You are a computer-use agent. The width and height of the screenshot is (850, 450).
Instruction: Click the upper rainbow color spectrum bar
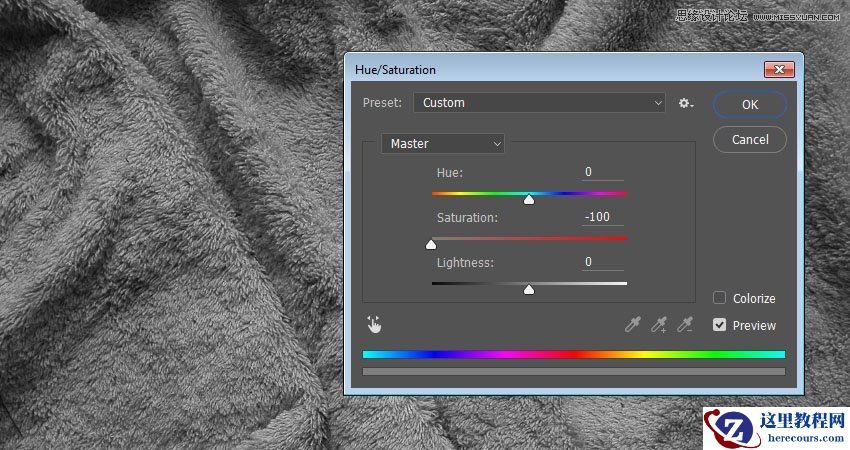coord(573,354)
